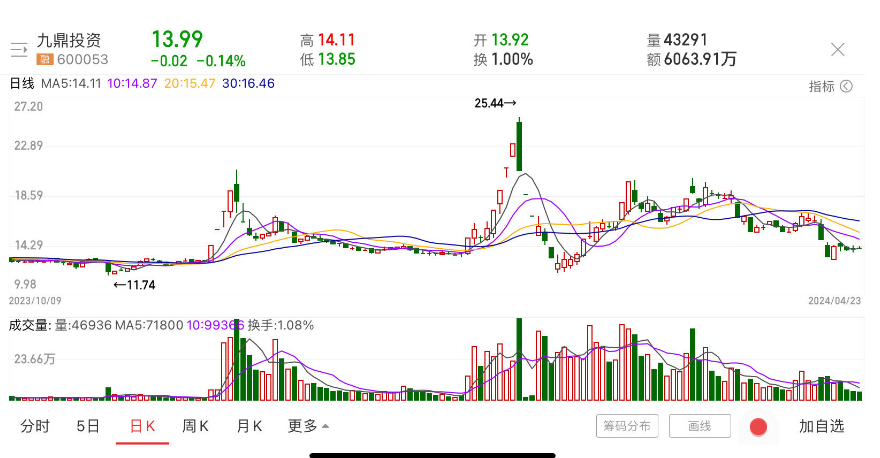Tap the 25.44 peak price marker
880x458 pixels.
tap(495, 102)
